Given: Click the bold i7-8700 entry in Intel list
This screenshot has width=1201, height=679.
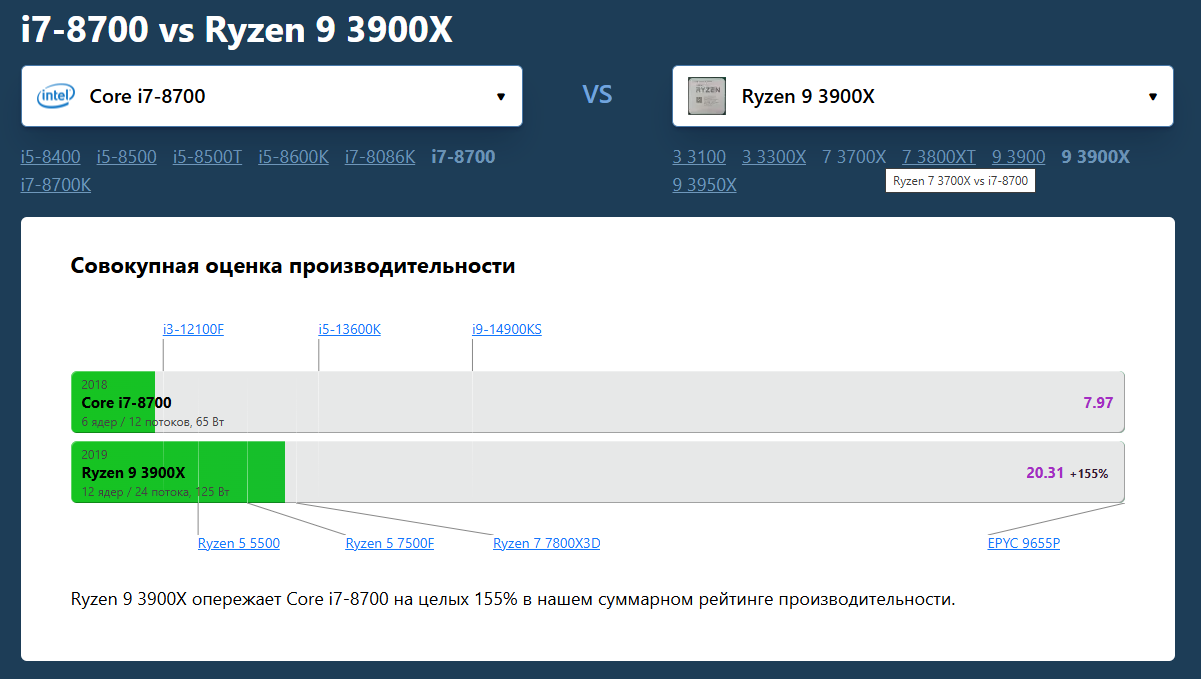Looking at the screenshot, I should click(x=463, y=157).
